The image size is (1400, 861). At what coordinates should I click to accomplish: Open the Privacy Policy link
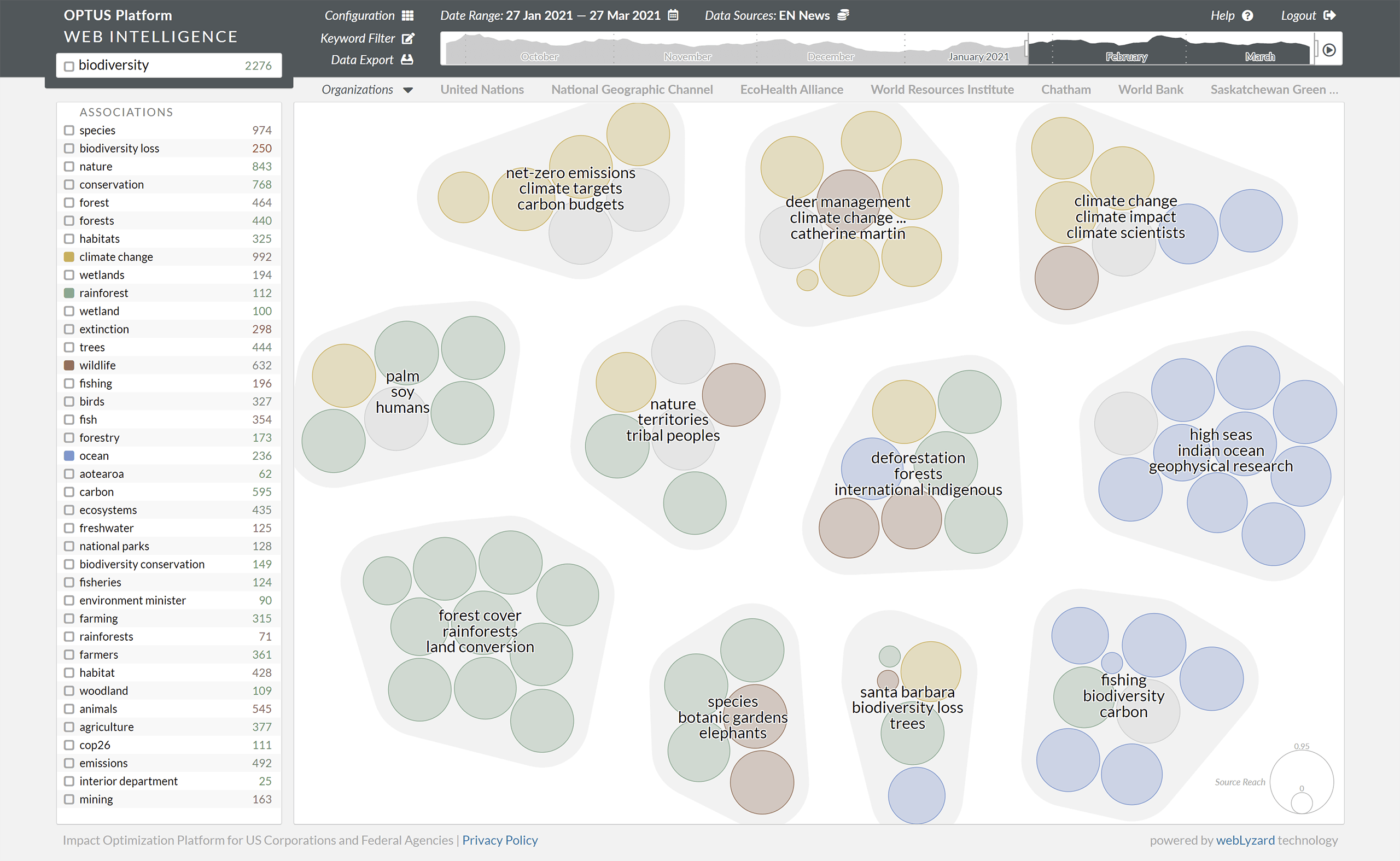(x=499, y=840)
